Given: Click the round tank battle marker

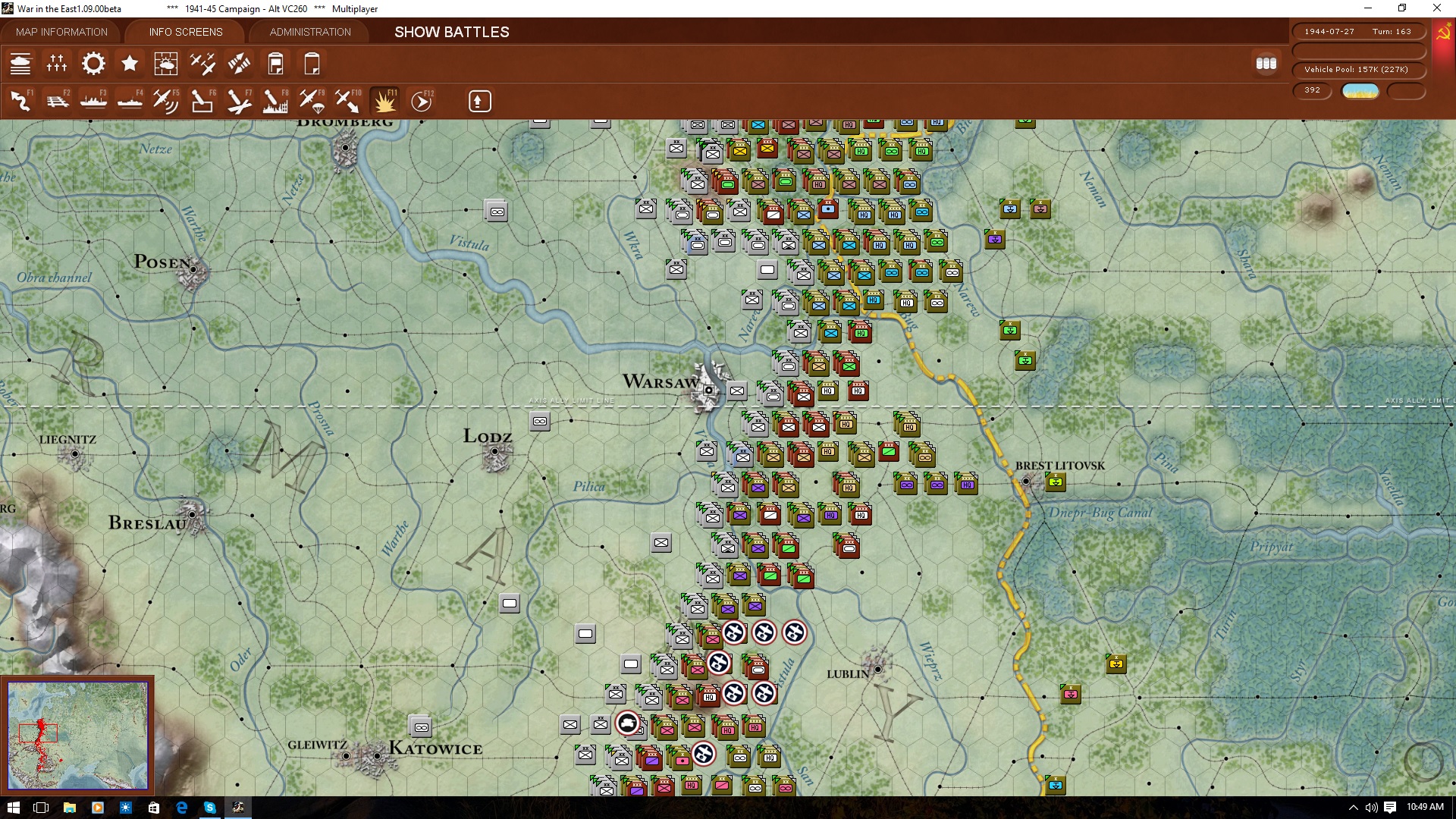Looking at the screenshot, I should [628, 723].
